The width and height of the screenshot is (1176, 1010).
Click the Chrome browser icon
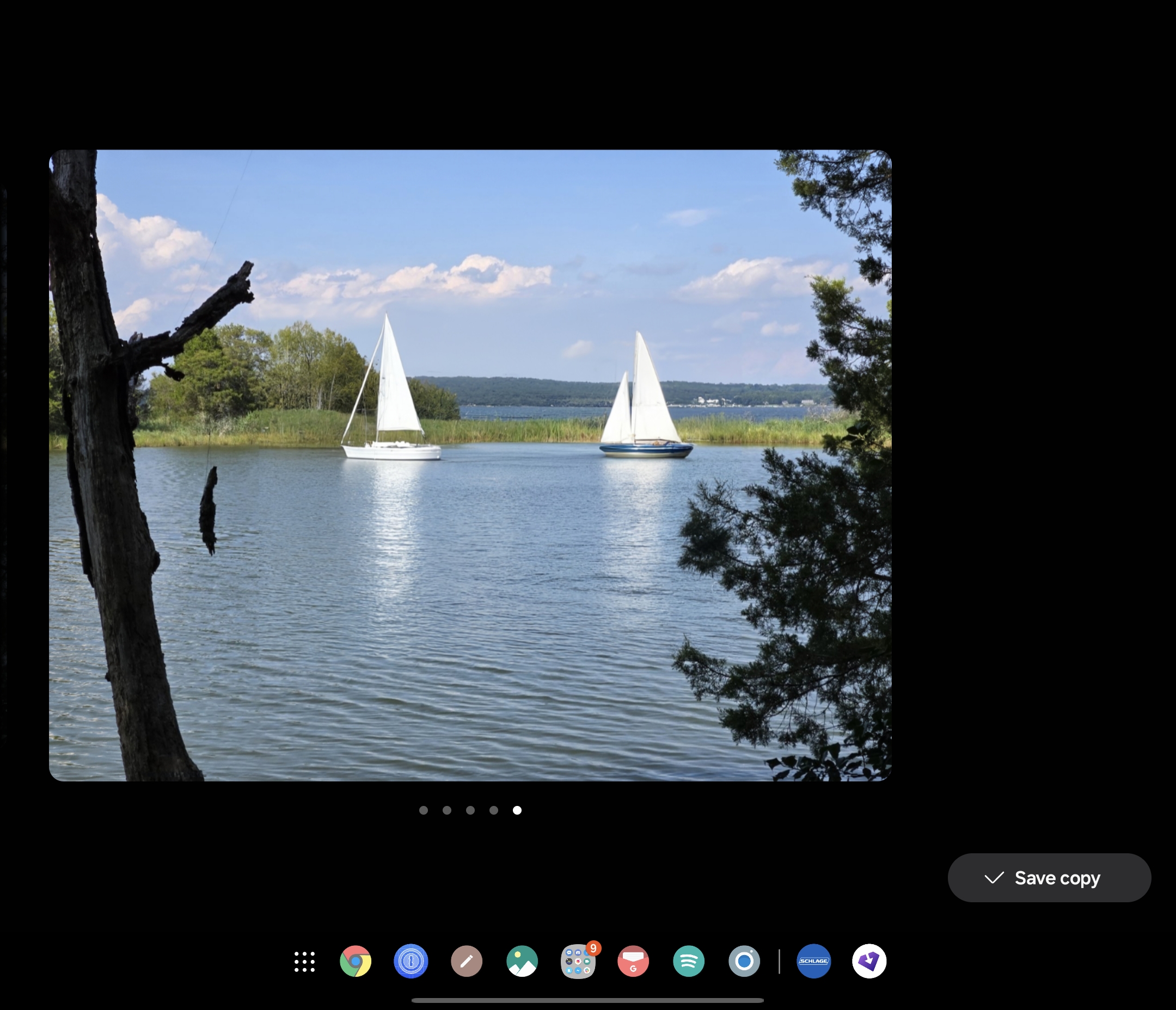(x=355, y=962)
